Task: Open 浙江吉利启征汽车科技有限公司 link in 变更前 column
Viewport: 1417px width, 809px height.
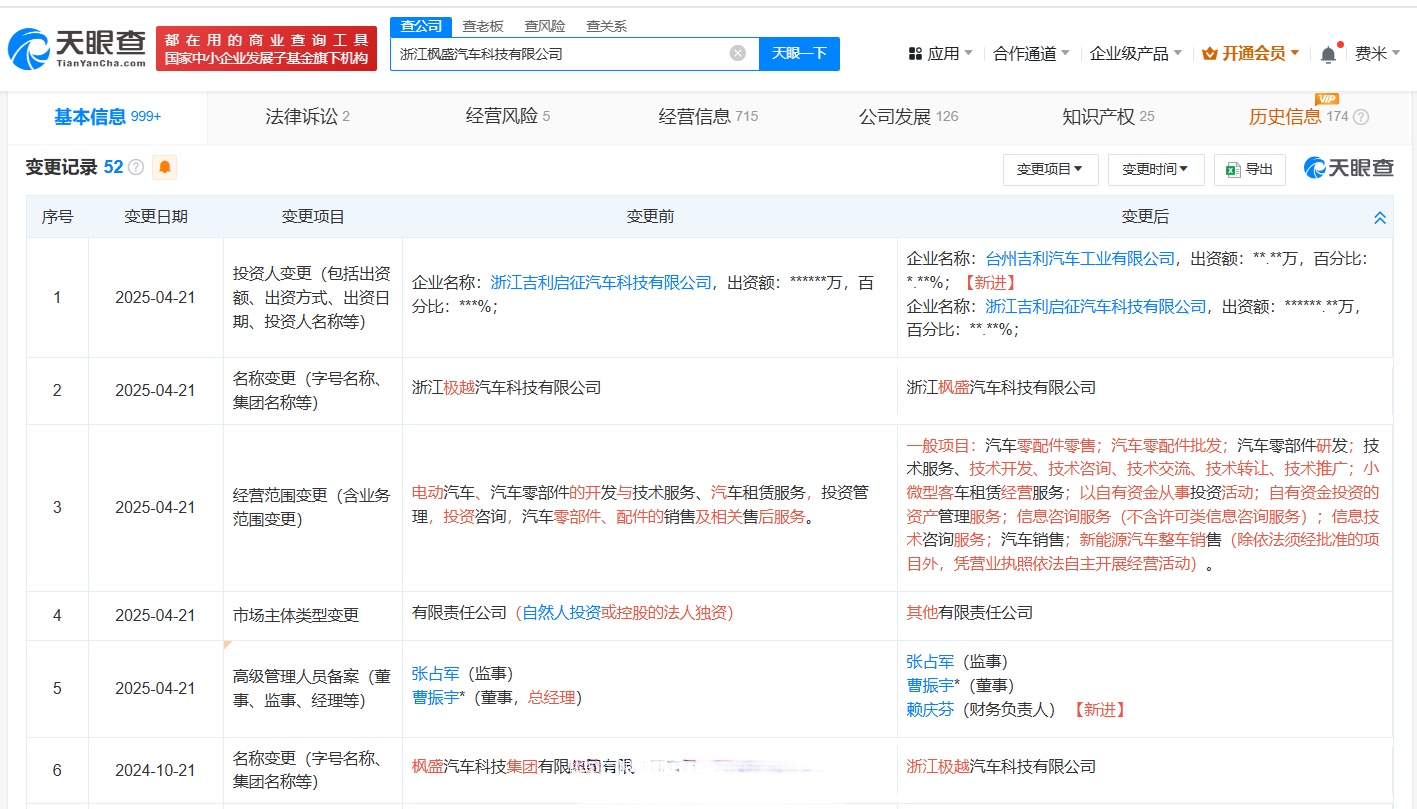Action: tap(601, 283)
